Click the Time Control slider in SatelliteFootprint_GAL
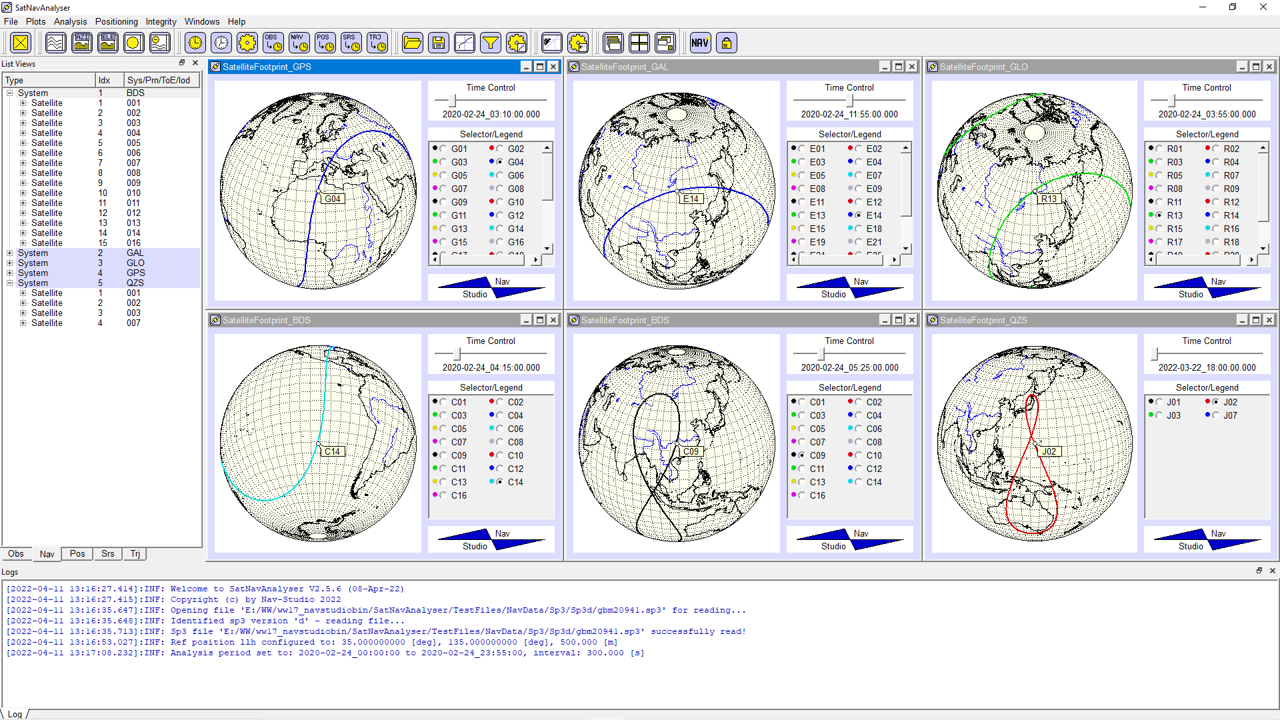The width and height of the screenshot is (1280, 720). click(x=850, y=101)
